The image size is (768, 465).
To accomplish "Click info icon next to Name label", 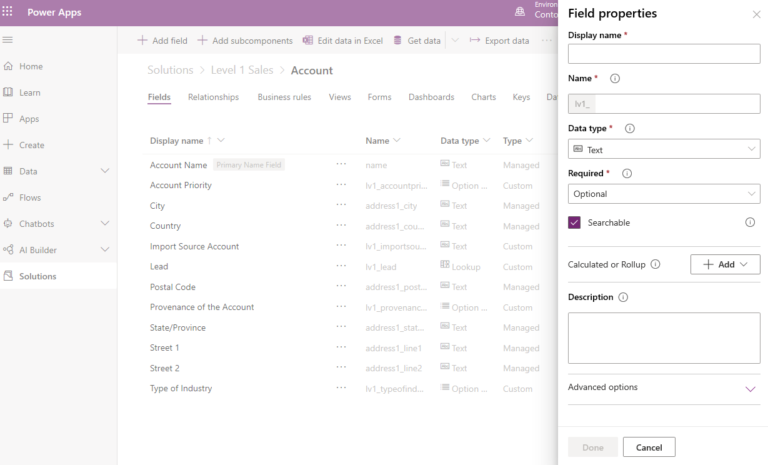I will 615,78.
